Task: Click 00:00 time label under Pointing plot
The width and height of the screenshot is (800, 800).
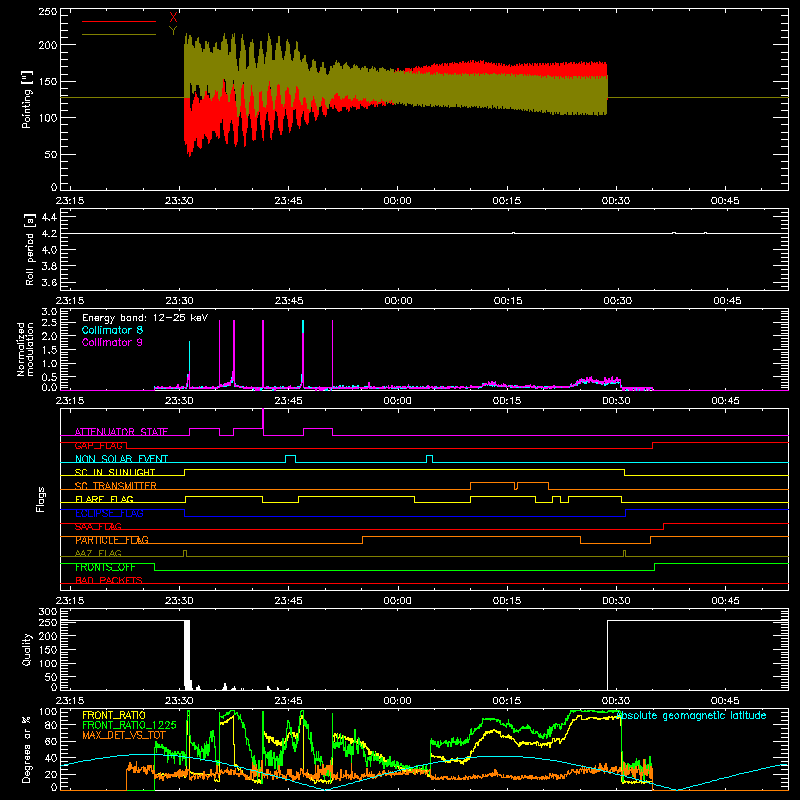Action: (x=397, y=201)
